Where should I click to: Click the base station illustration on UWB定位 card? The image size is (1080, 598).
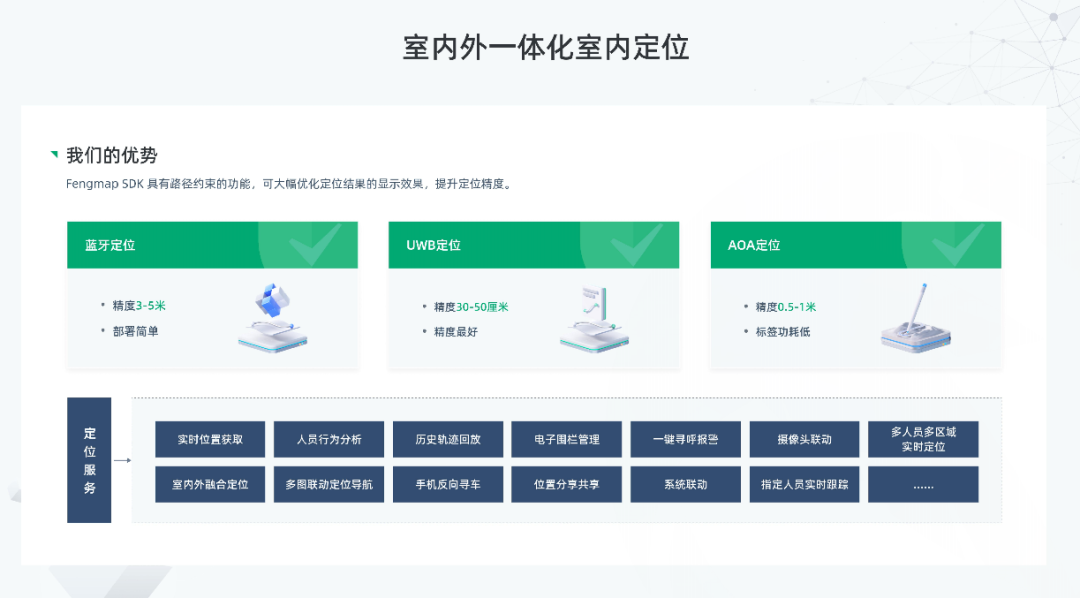(592, 320)
